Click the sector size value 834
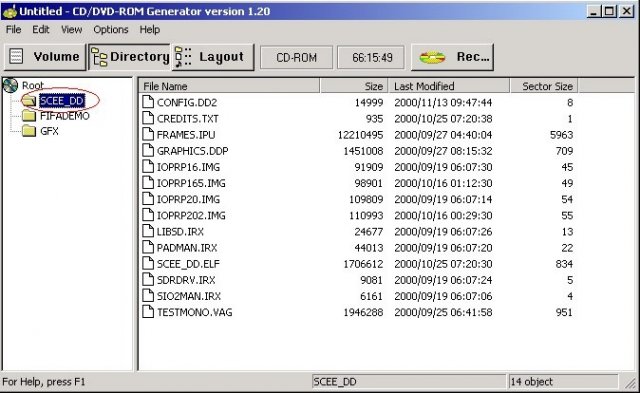 564,264
